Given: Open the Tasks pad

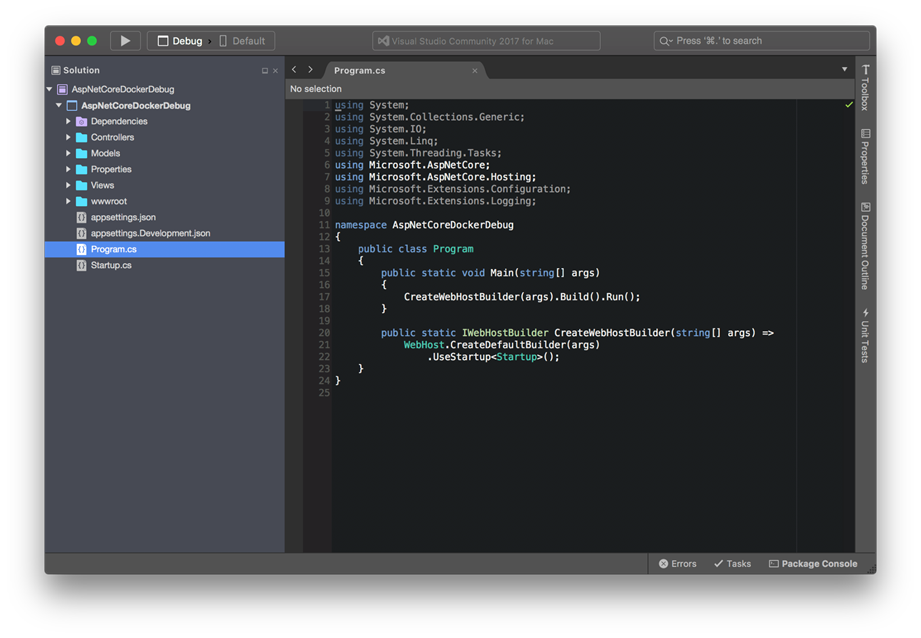Looking at the screenshot, I should 732,564.
